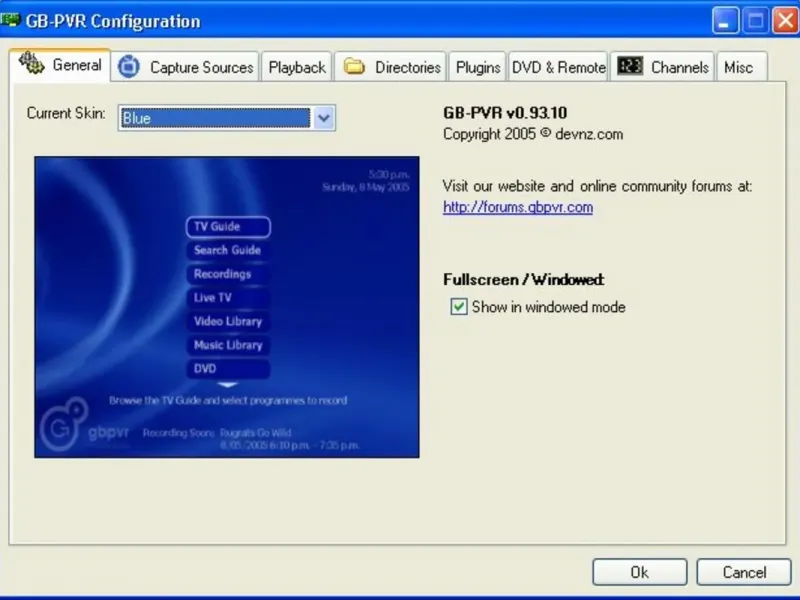Click the Copyright 2005 devnz.com text
Viewport: 800px width, 600px height.
tap(533, 134)
